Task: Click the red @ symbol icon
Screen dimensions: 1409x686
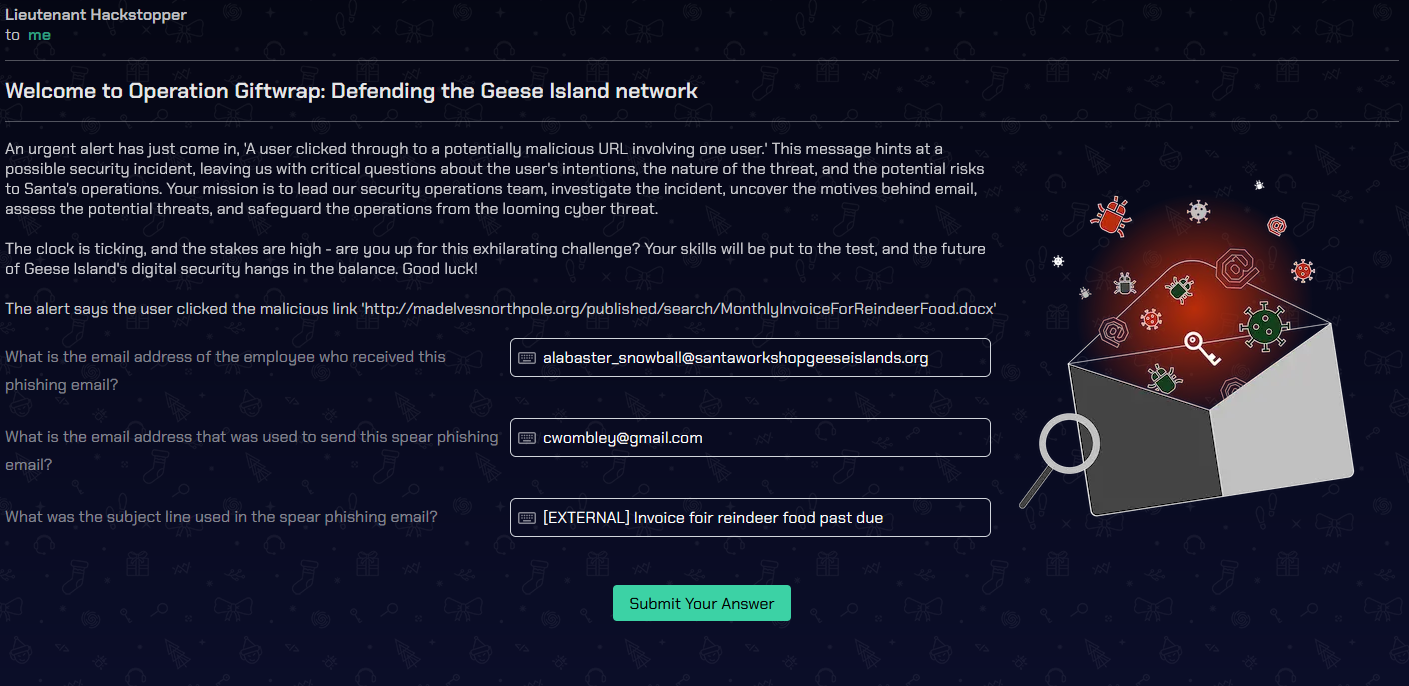Action: point(1276,226)
